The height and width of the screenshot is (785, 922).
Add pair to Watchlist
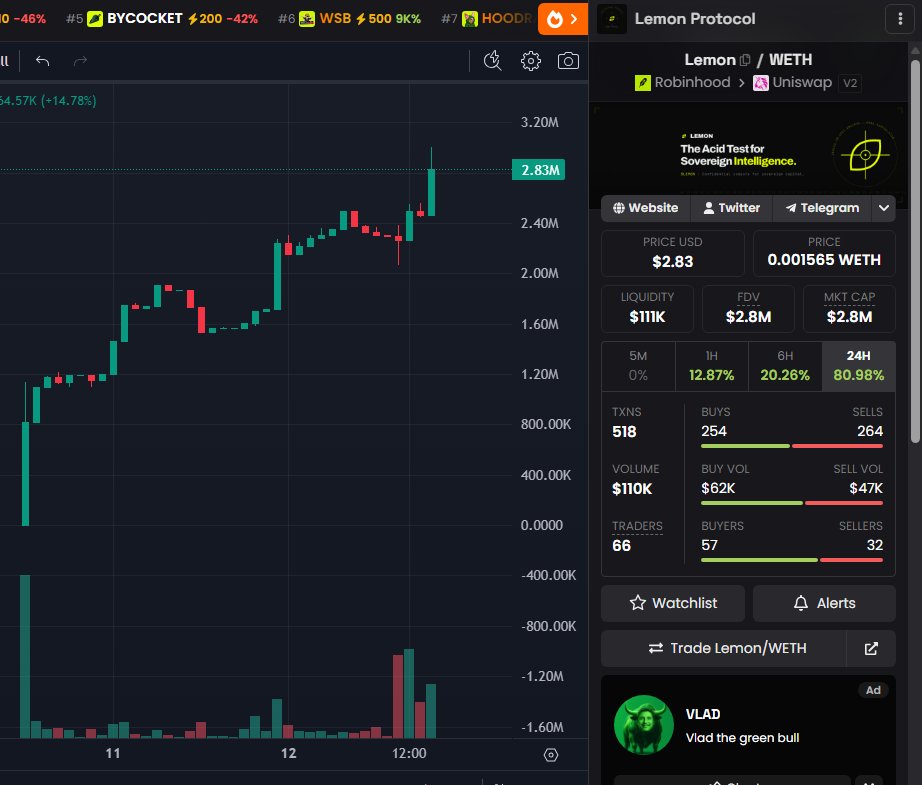673,603
